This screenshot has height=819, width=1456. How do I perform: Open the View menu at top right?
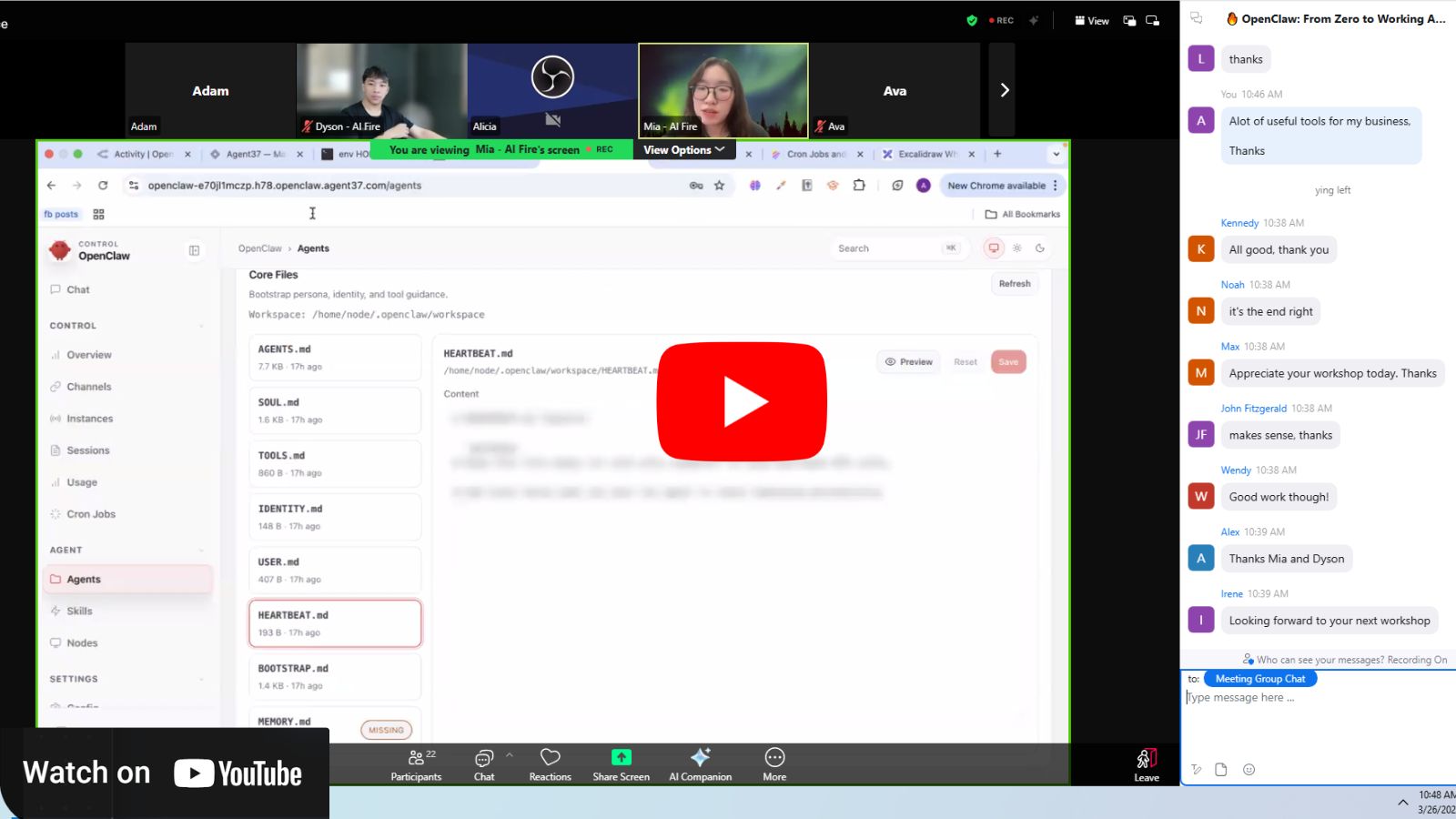1091,20
